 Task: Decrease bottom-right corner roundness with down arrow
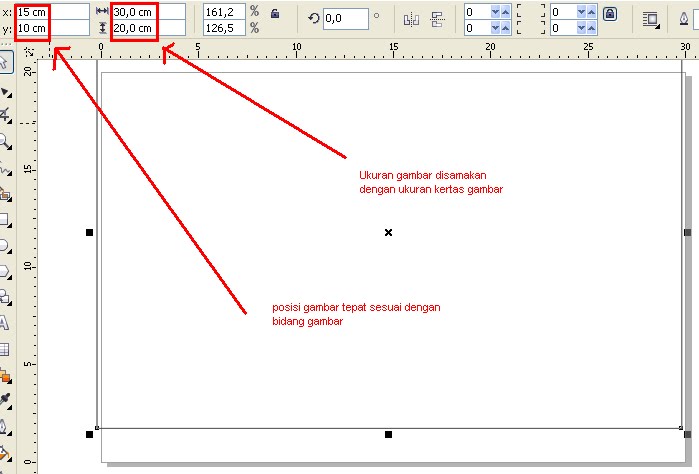click(x=581, y=28)
